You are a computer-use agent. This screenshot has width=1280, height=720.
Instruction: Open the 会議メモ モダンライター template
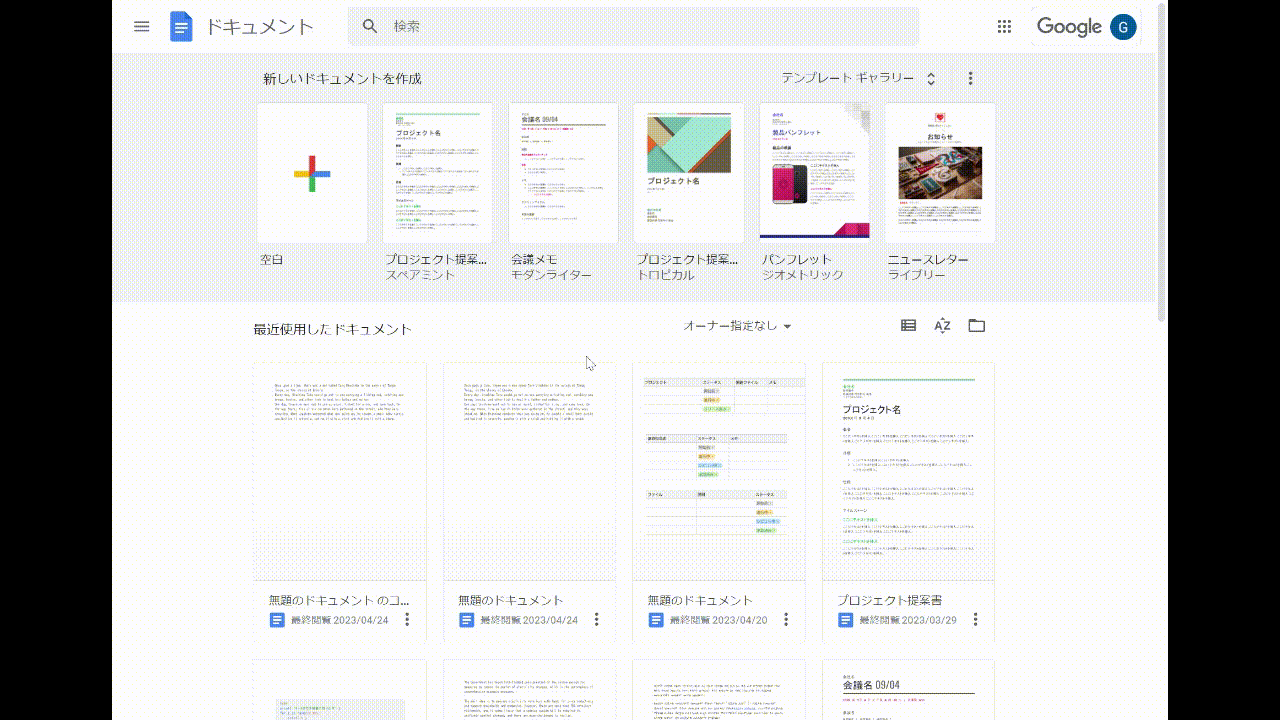click(563, 173)
